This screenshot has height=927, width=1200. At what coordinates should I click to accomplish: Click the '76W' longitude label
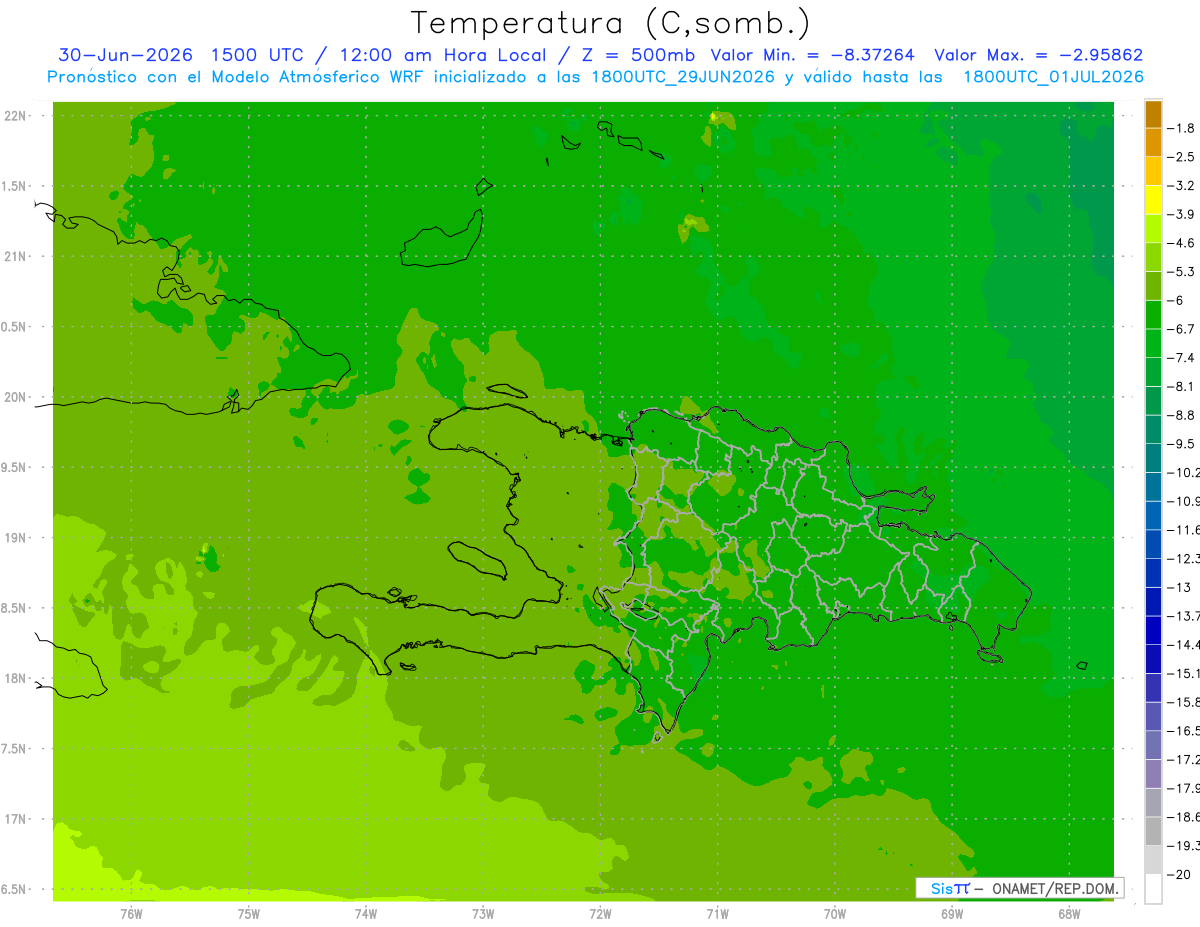(131, 913)
